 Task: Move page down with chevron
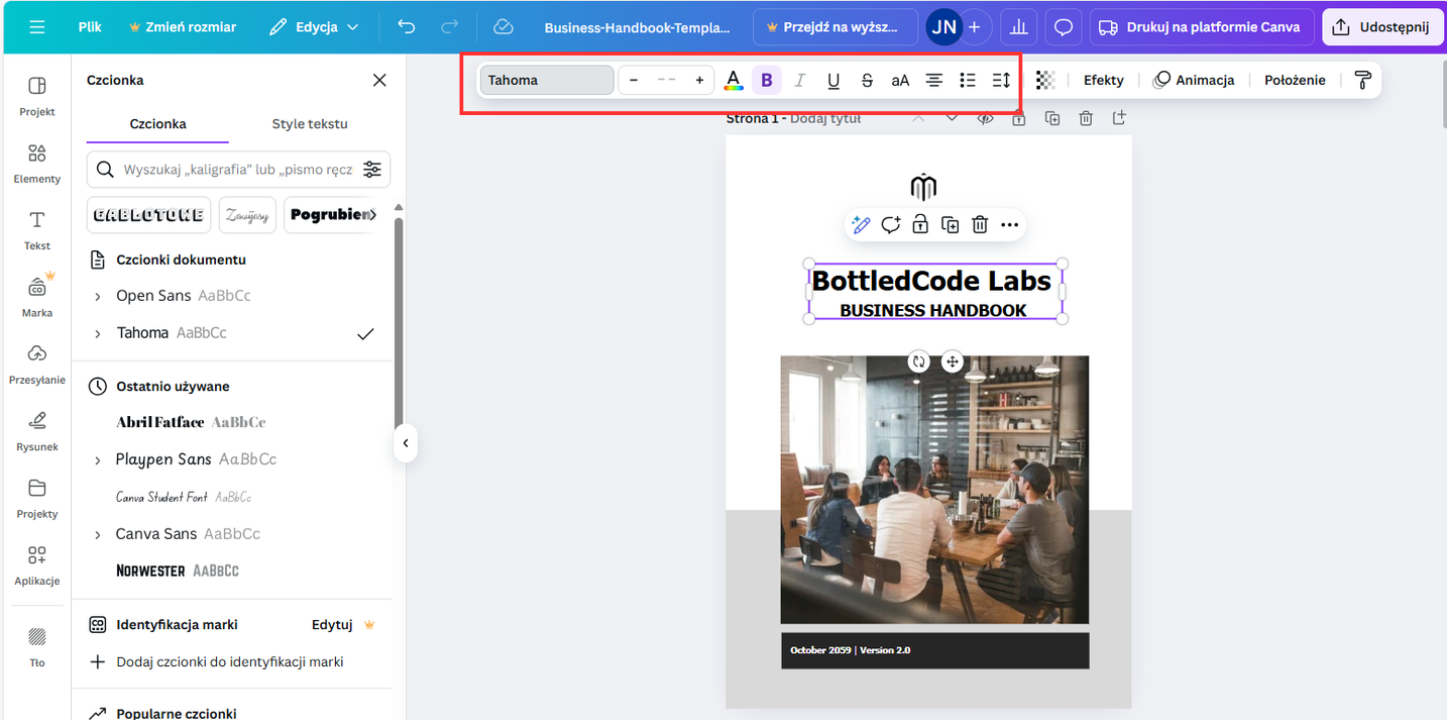[x=951, y=118]
